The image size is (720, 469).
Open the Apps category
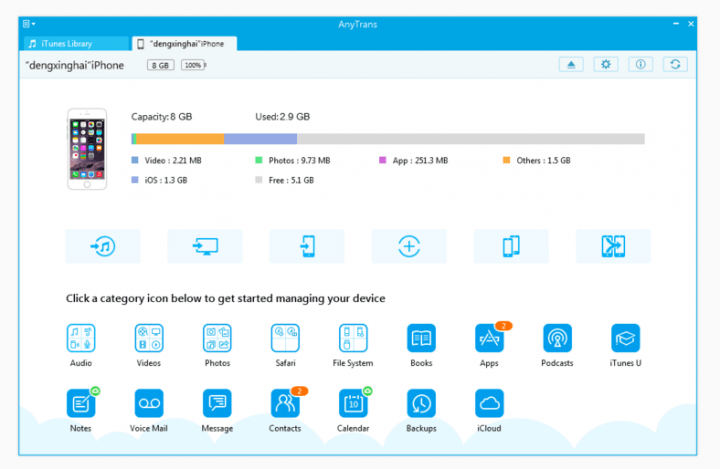click(489, 338)
